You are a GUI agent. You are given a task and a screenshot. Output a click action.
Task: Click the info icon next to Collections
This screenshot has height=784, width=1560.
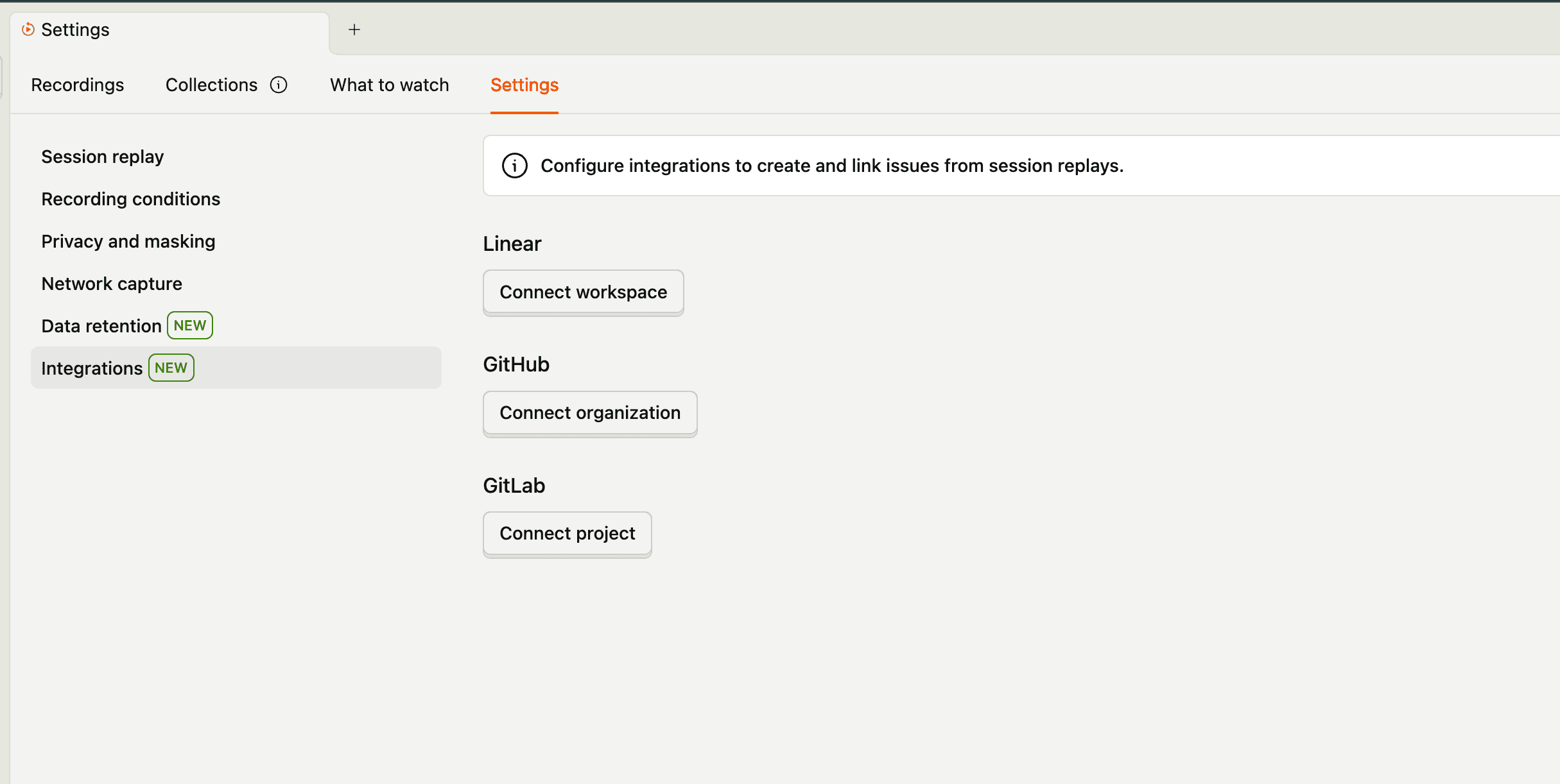tap(279, 84)
